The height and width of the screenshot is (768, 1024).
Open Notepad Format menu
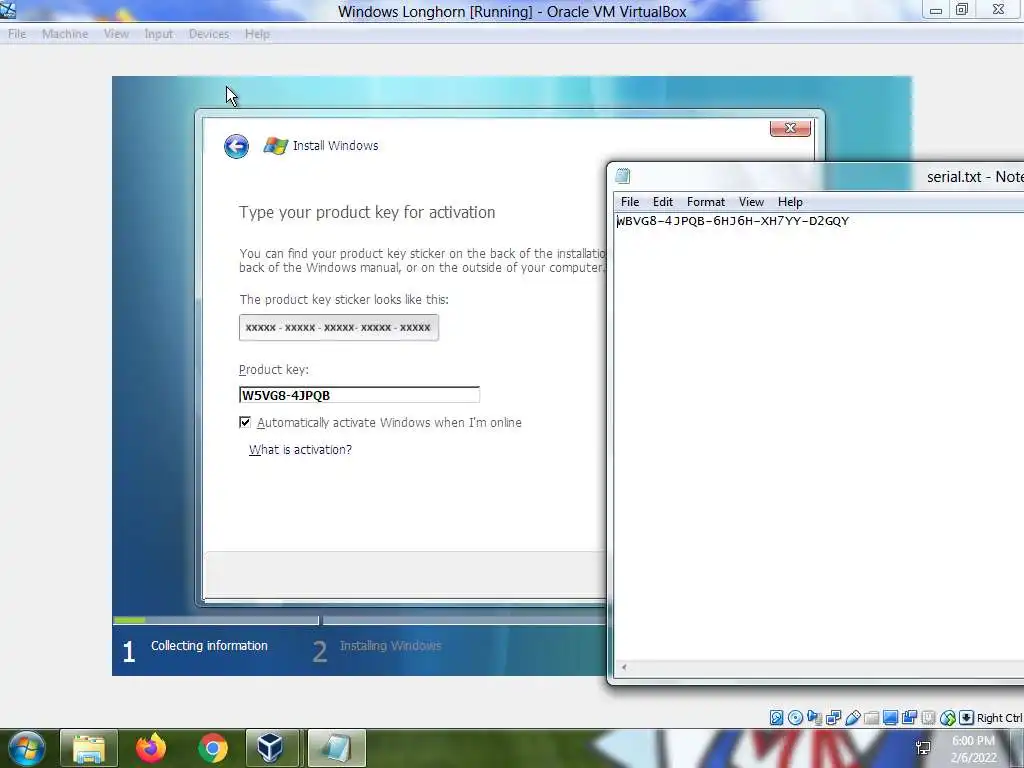[706, 202]
